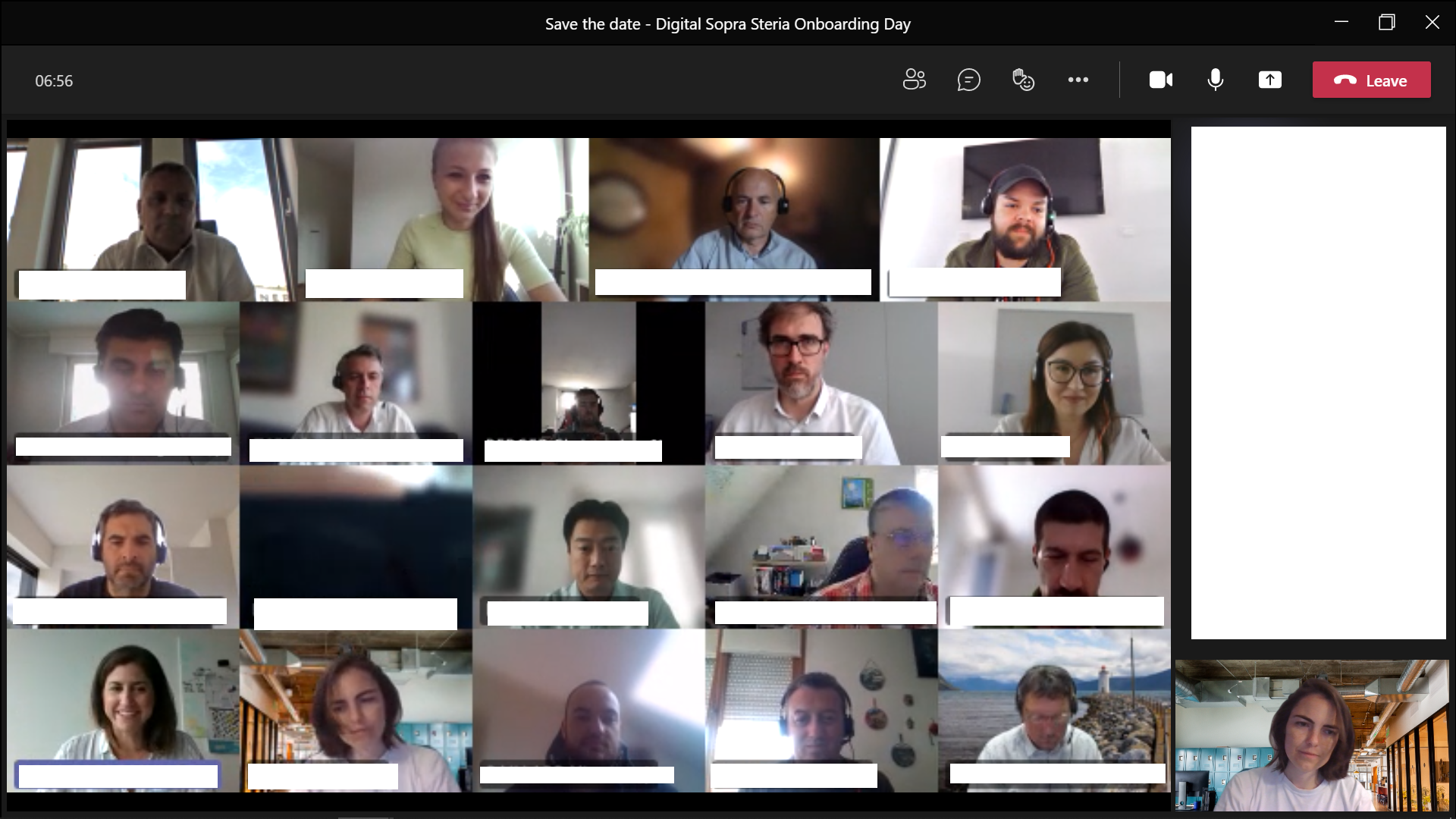Click the white side panel area
Screen dimensions: 1456x819
[x=1318, y=382]
